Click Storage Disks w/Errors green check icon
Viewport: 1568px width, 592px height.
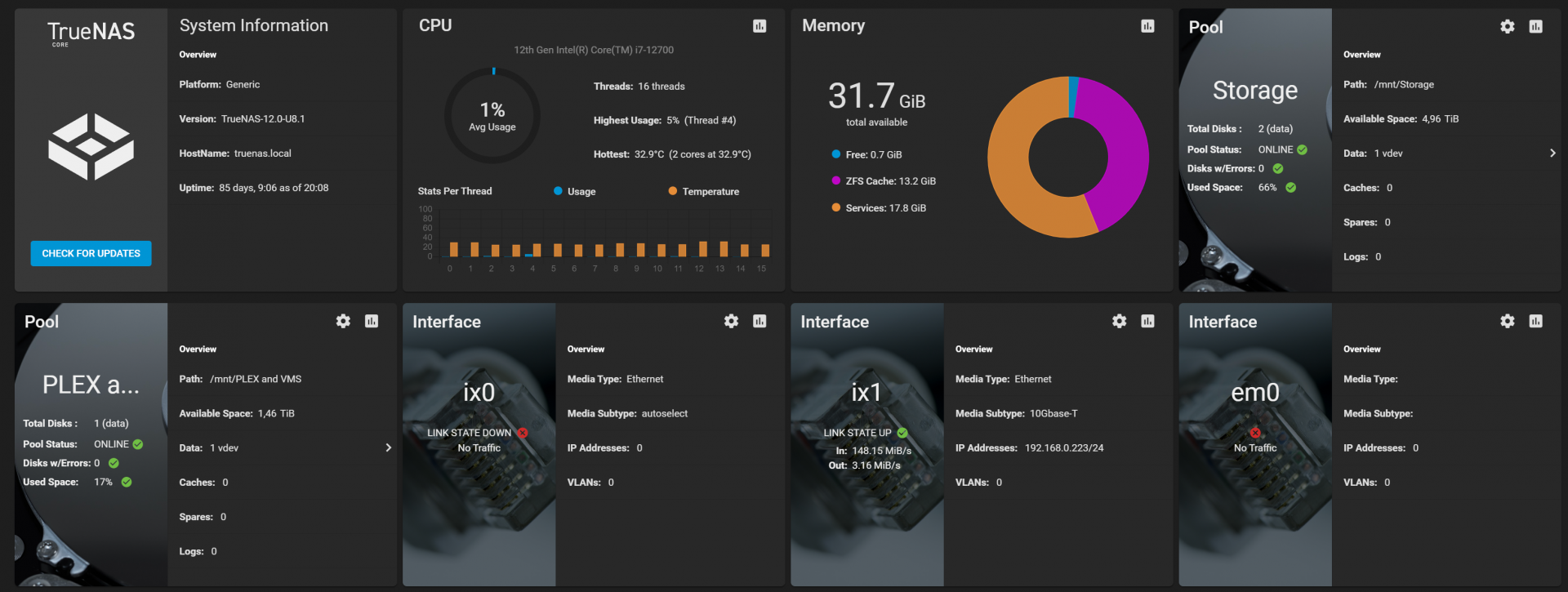click(1278, 168)
